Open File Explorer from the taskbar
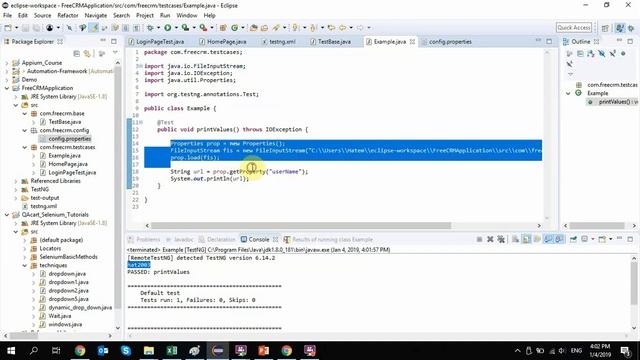This screenshot has width=640, height=360. [x=149, y=351]
